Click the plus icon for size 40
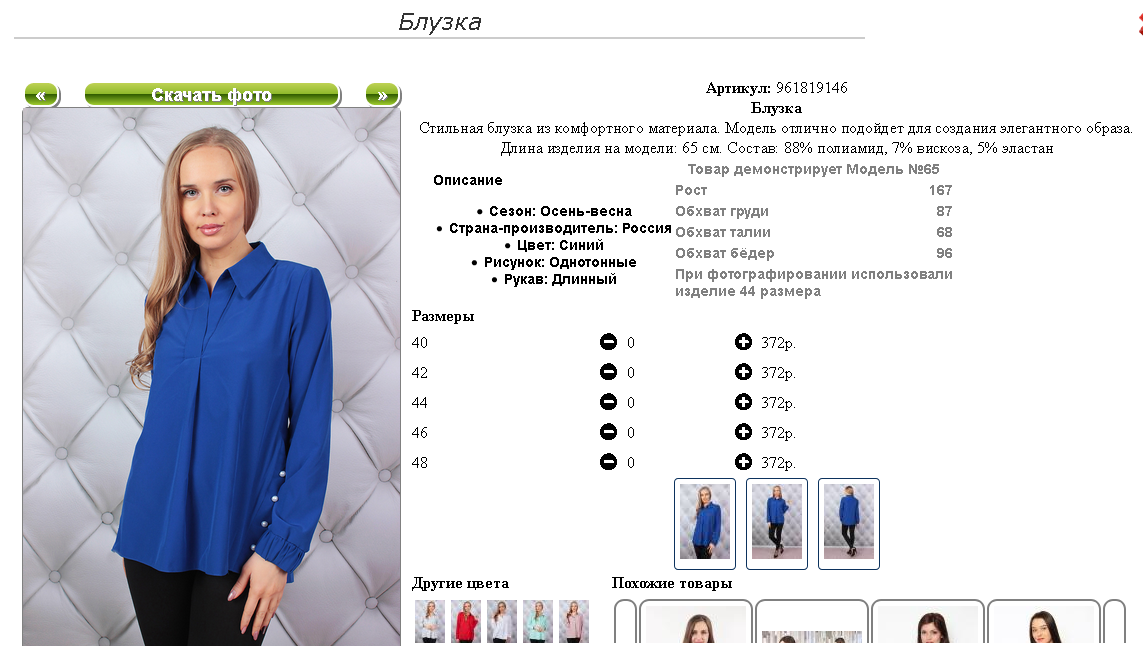 click(x=743, y=342)
